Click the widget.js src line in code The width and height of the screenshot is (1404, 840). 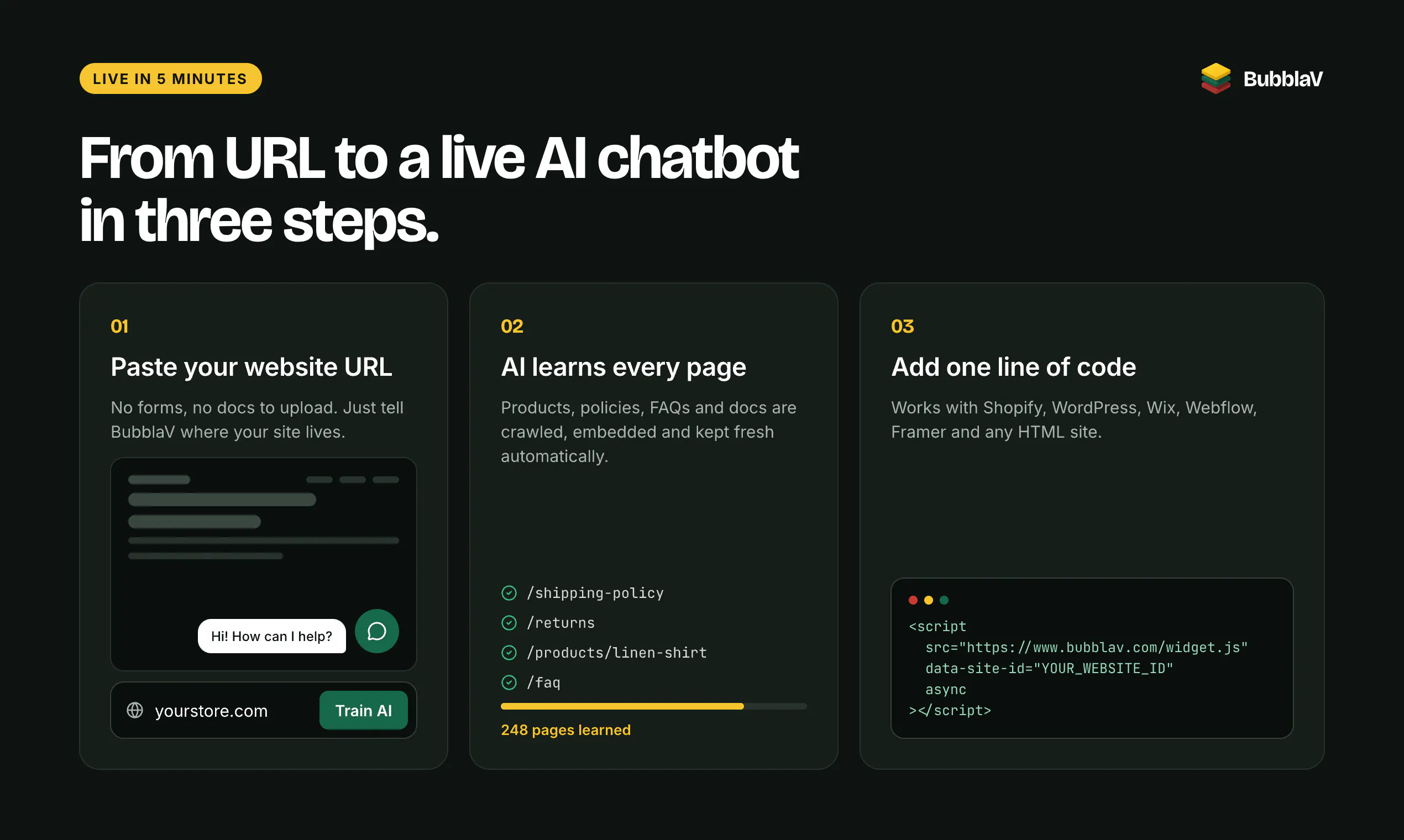(1086, 648)
